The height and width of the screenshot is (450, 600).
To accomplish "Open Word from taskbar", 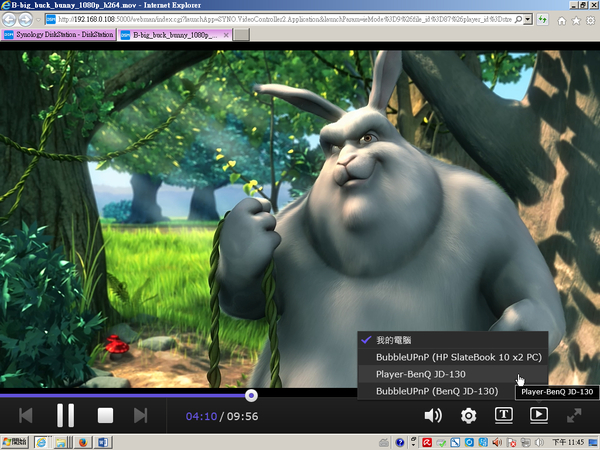I will click(103, 443).
